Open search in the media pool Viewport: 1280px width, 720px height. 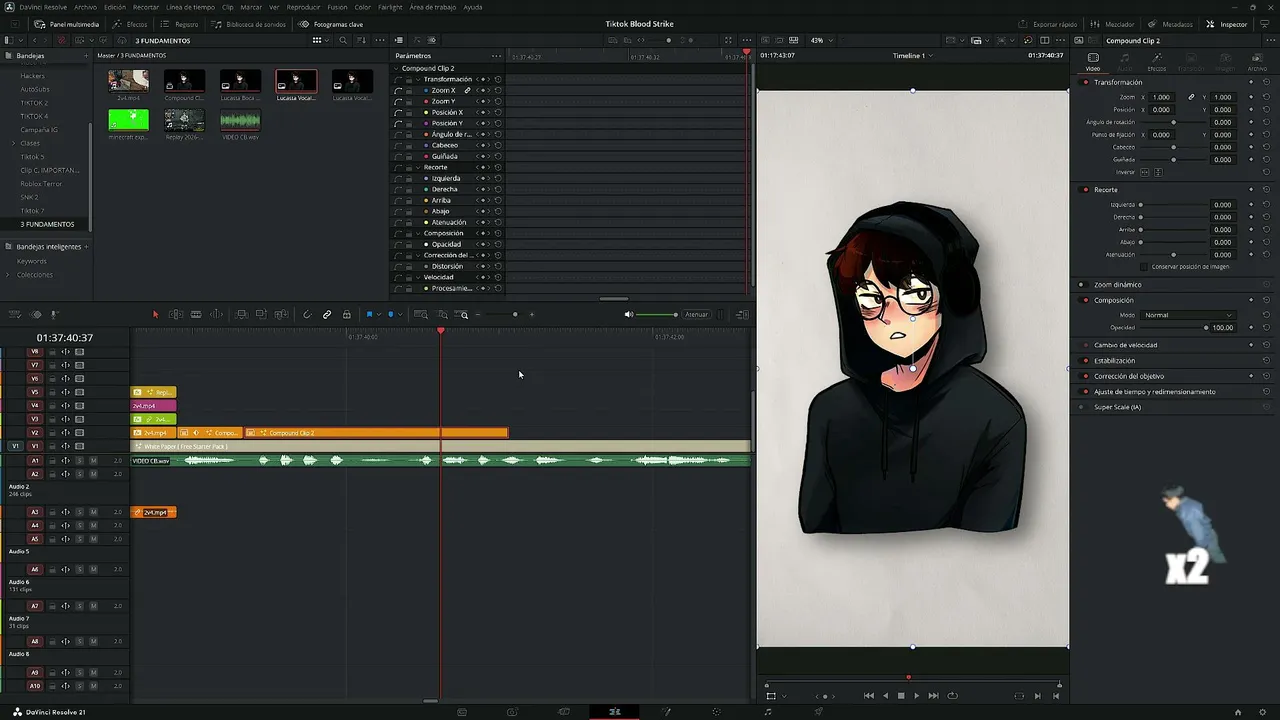click(x=343, y=40)
